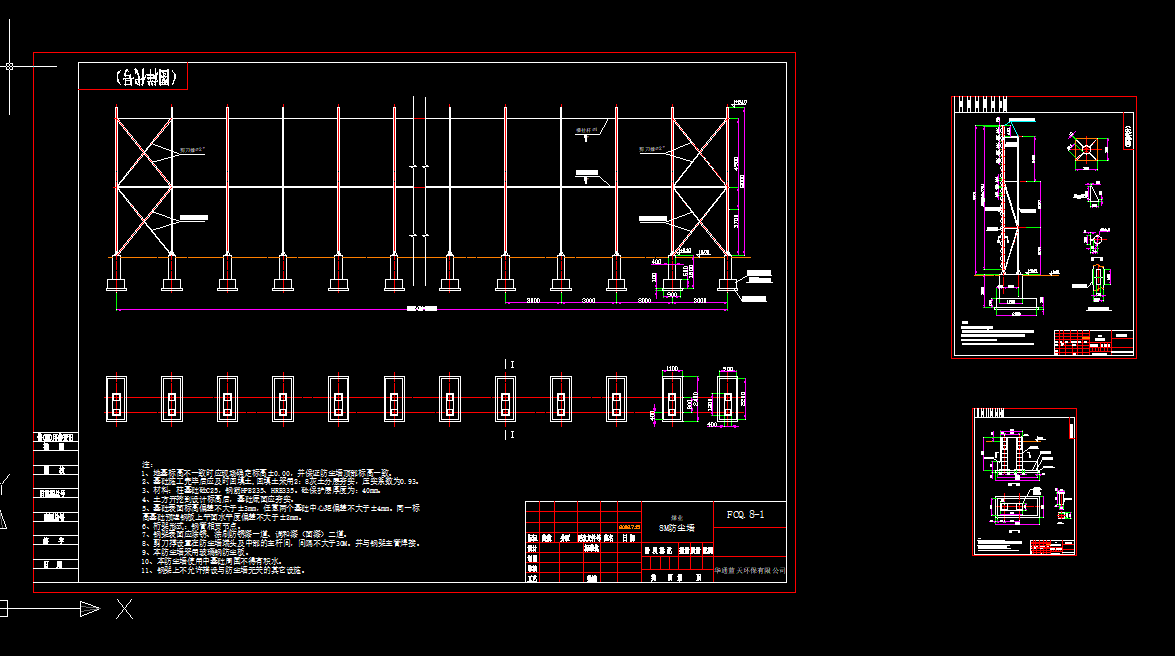Click "日期" cell in the left margin strip
Image resolution: width=1175 pixels, height=656 pixels.
(56, 565)
